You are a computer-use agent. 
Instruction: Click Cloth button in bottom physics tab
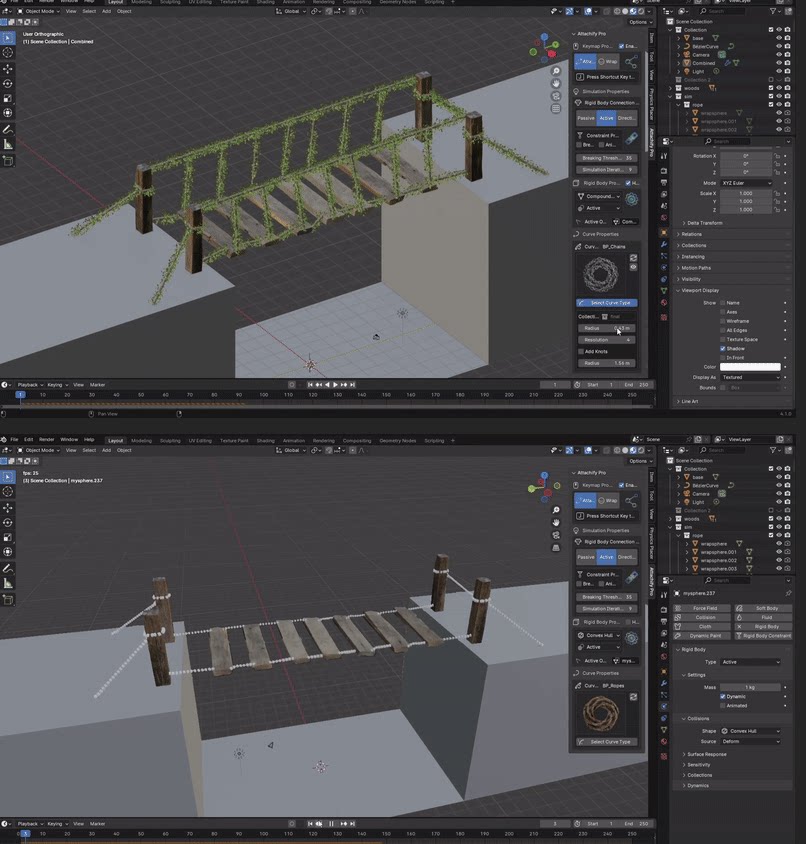702,627
